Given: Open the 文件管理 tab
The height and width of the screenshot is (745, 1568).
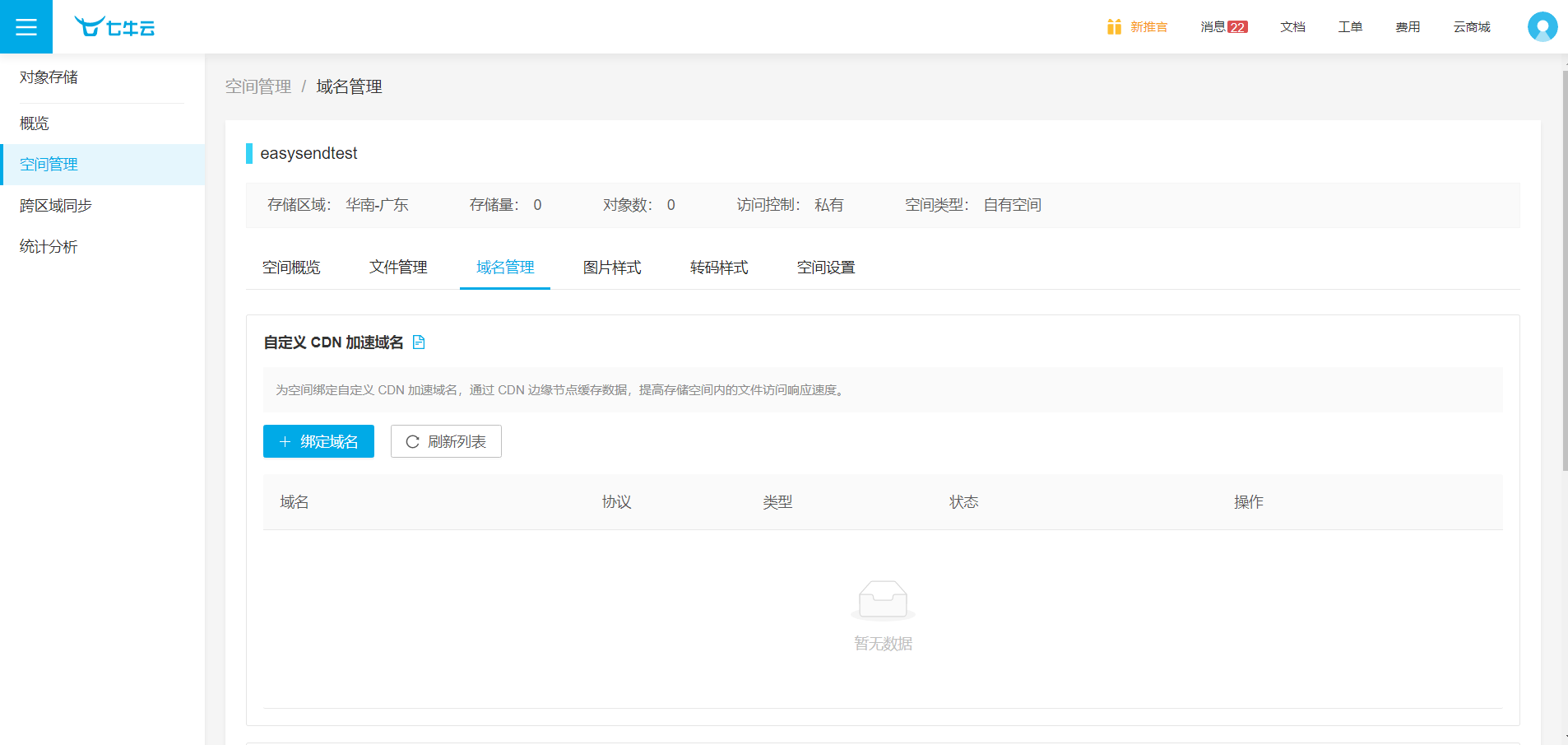Looking at the screenshot, I should click(398, 268).
